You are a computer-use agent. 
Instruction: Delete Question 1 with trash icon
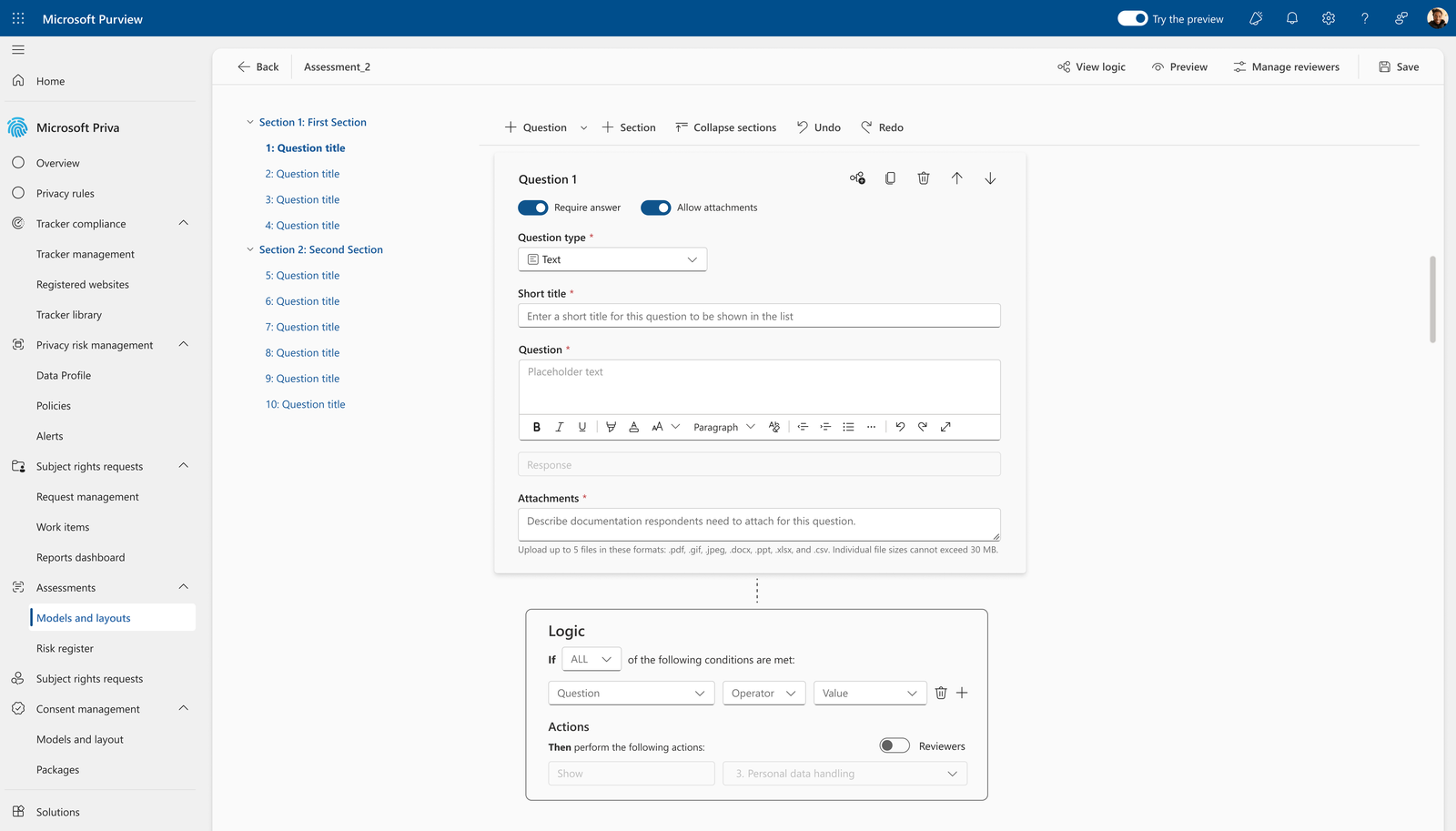tap(924, 178)
